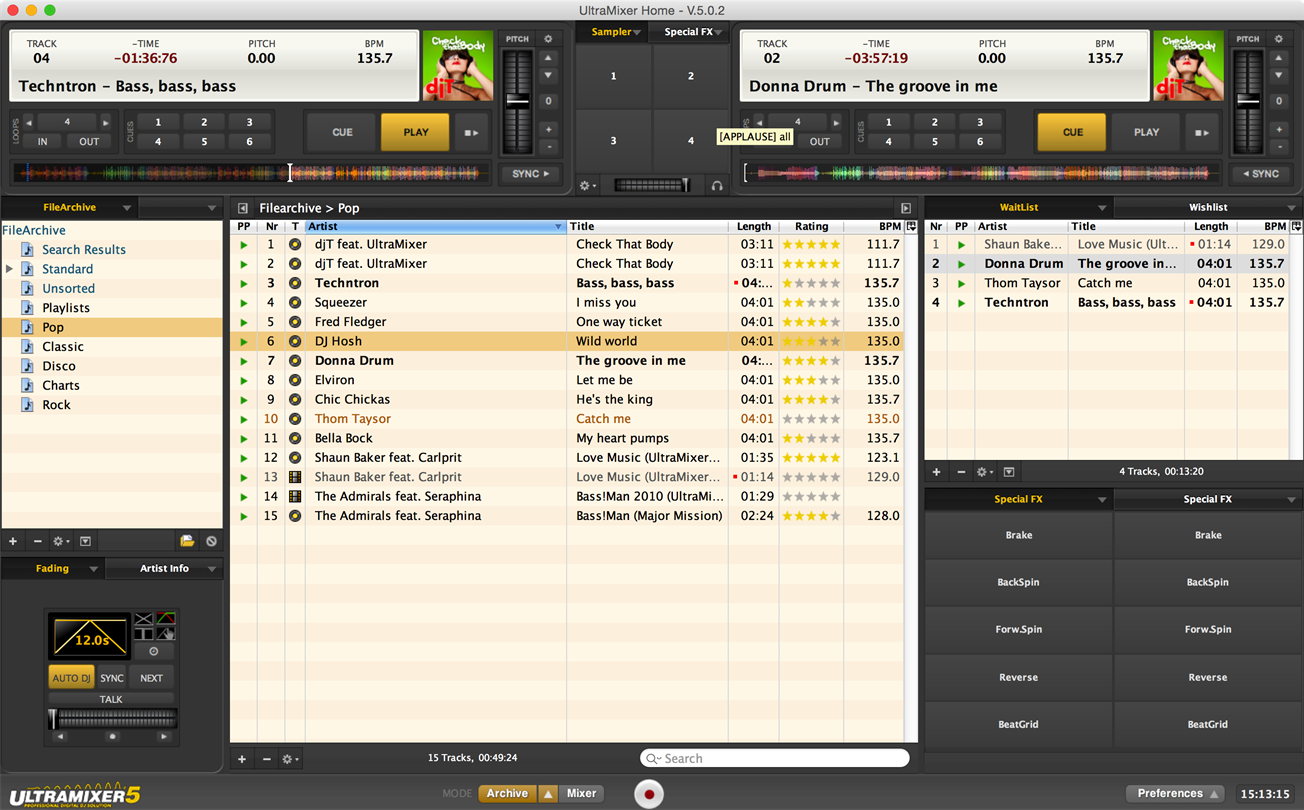Click the fade timer clock icon

(154, 651)
